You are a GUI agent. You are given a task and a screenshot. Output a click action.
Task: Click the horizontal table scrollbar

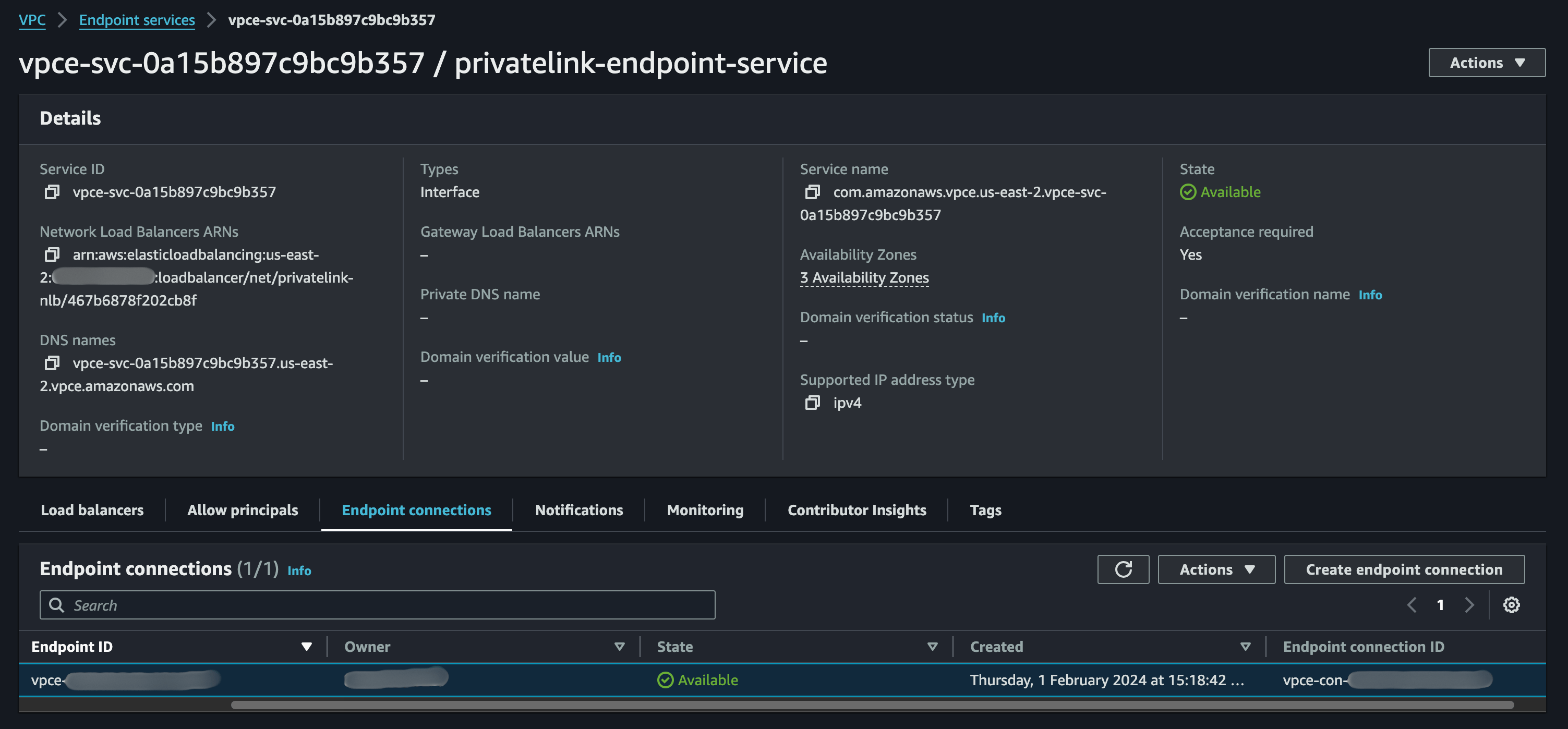872,705
